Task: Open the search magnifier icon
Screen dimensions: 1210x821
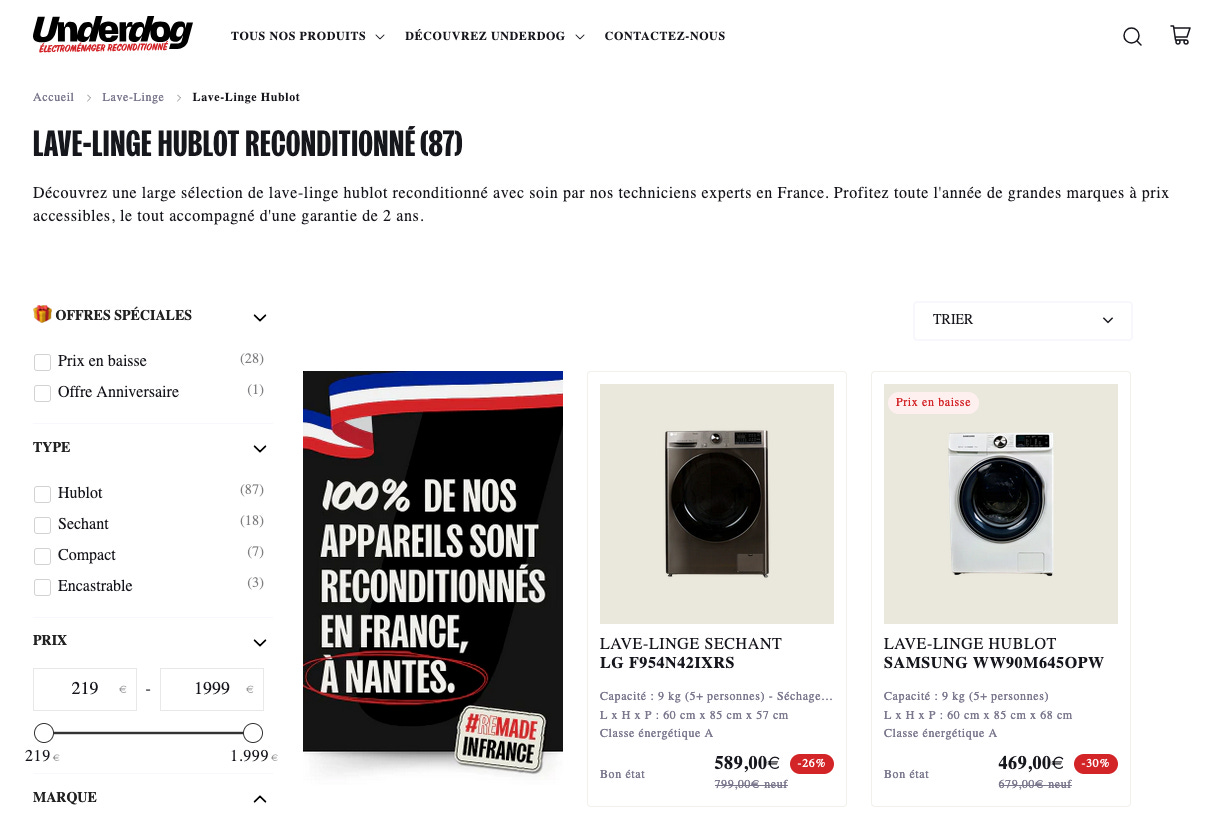Action: (1132, 37)
